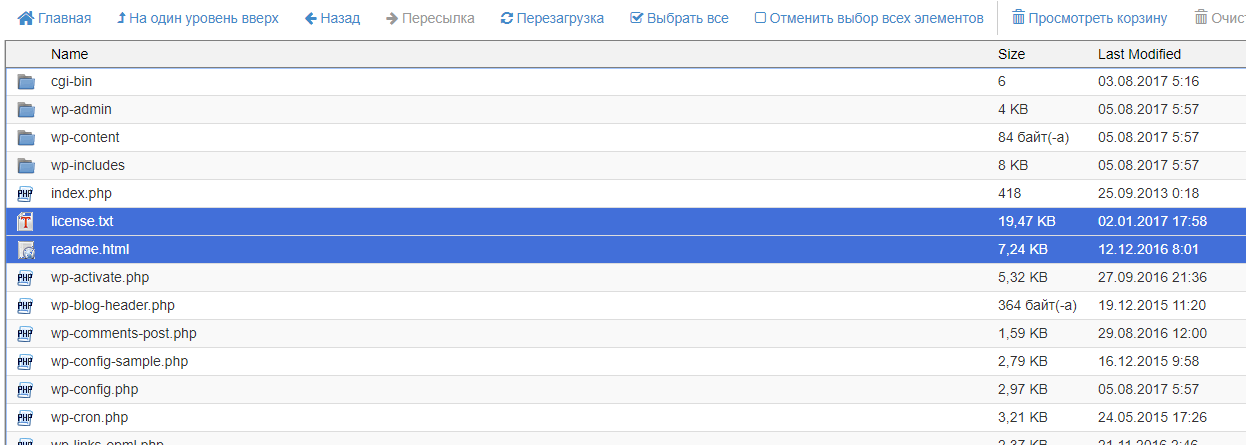Sort by Size column header
This screenshot has width=1246, height=445.
1011,54
